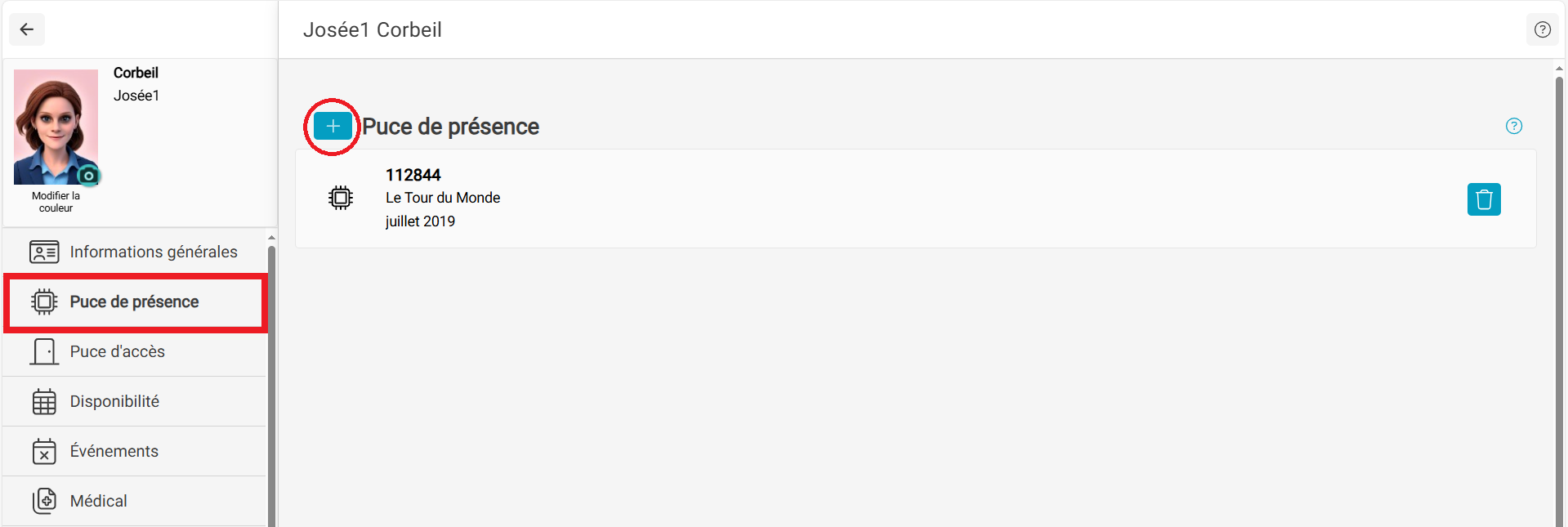Click the door icon for Puce d'accès
Screen dimensions: 1568x527
tap(44, 351)
